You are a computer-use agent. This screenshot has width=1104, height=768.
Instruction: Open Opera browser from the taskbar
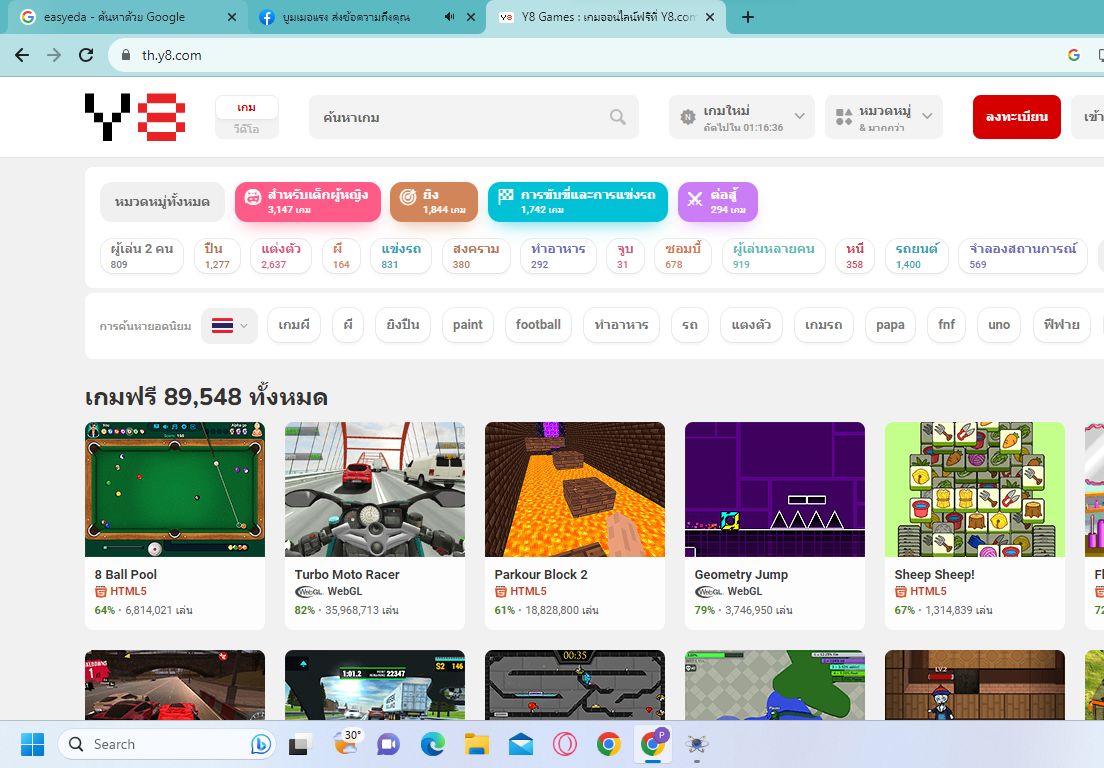(564, 744)
